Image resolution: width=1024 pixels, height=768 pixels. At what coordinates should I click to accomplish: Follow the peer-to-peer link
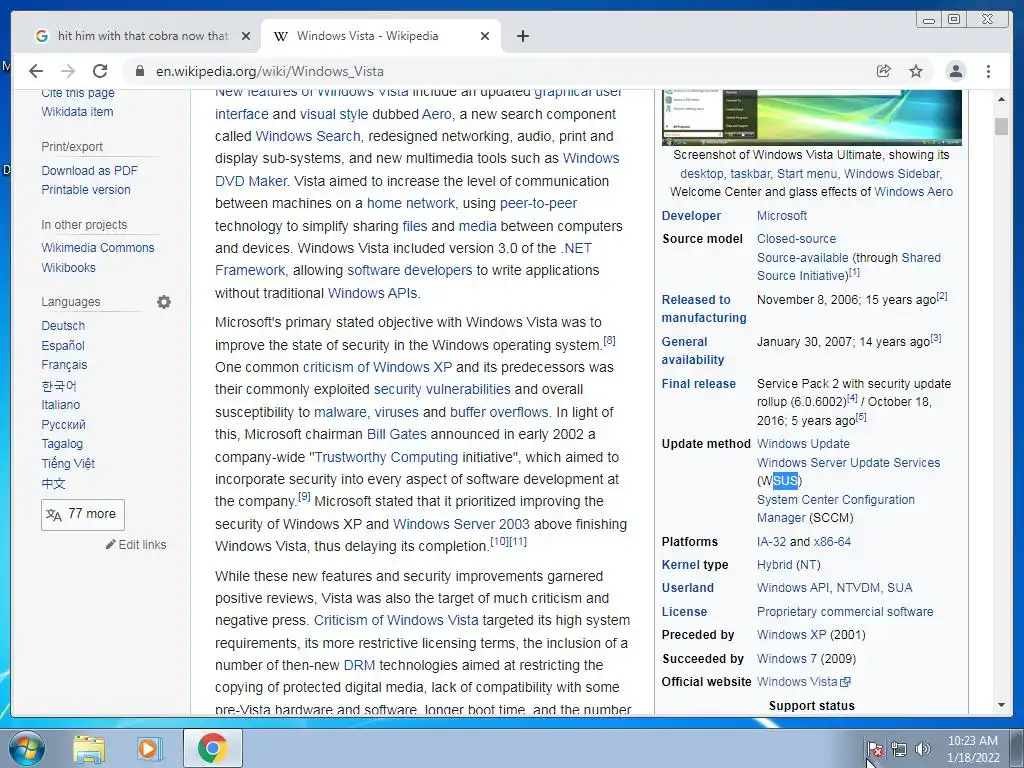pos(538,203)
